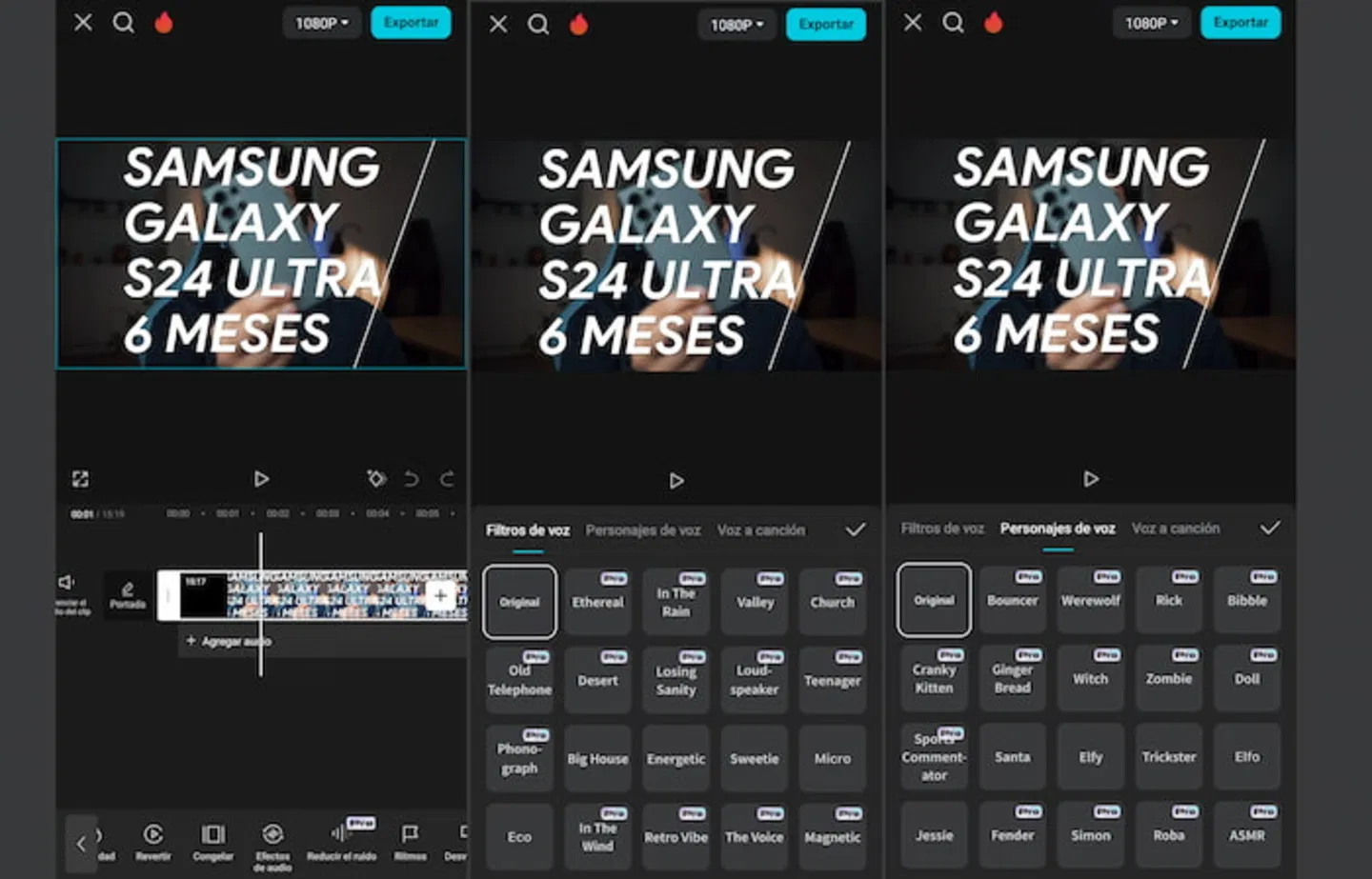1372x879 pixels.
Task: Select the Original voice character
Action: (x=934, y=600)
